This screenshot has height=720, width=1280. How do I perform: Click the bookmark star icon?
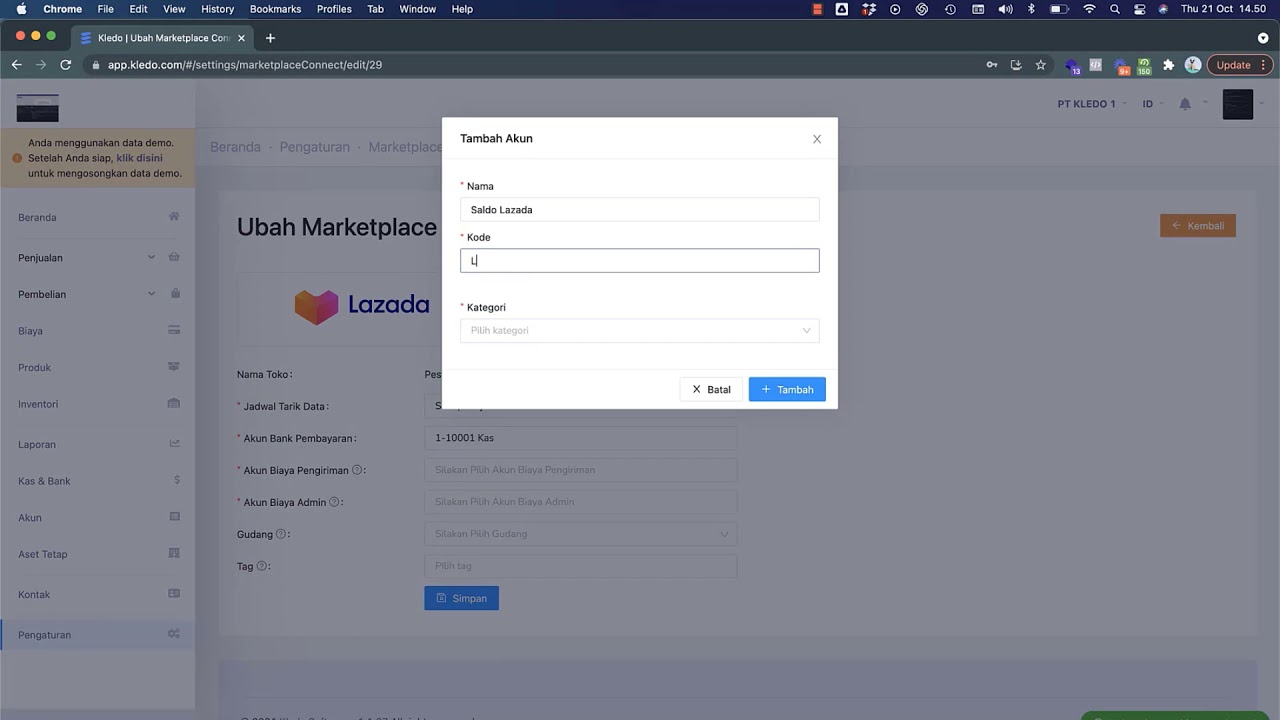[1040, 65]
